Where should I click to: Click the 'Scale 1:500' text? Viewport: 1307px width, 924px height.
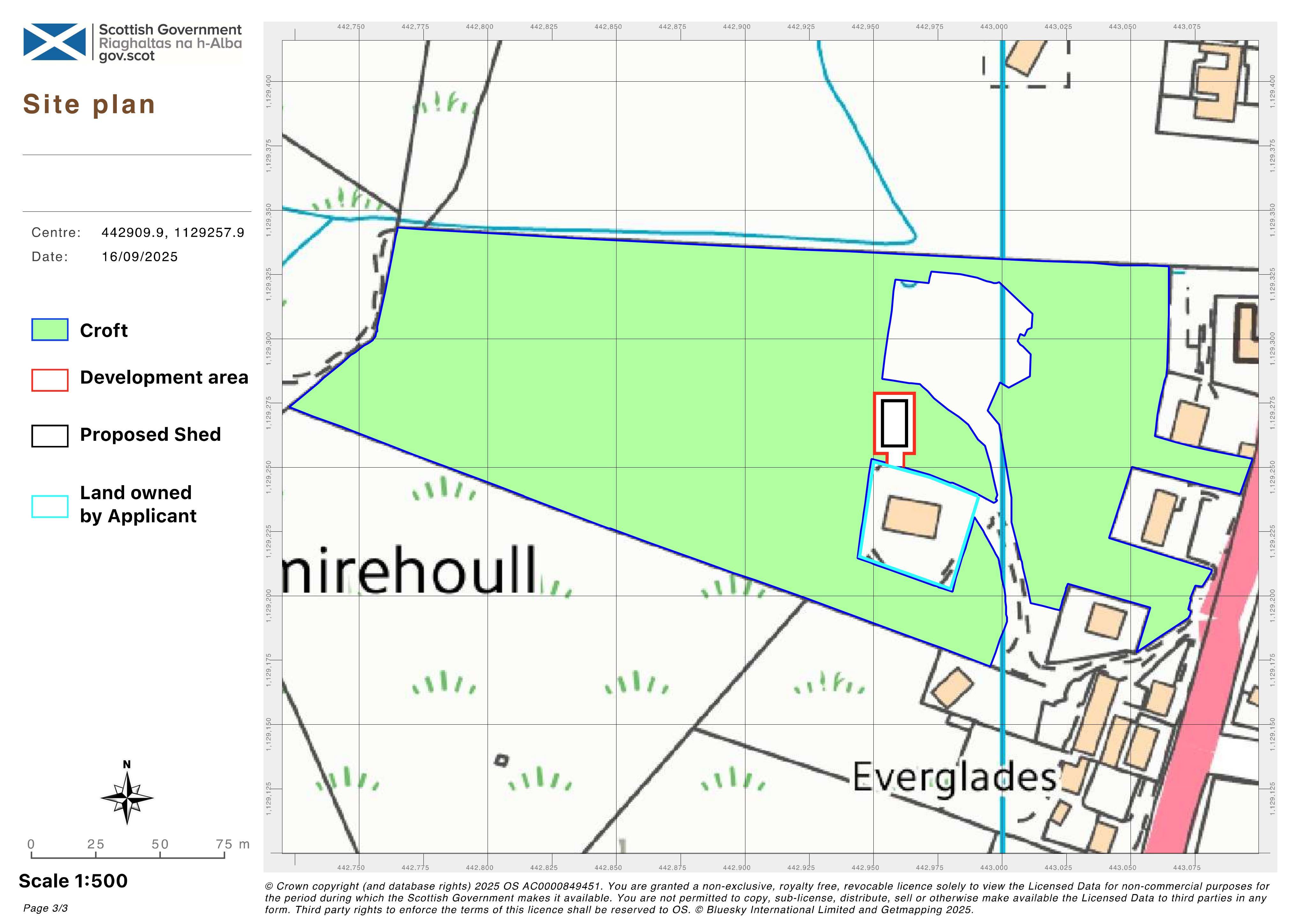pyautogui.click(x=73, y=881)
